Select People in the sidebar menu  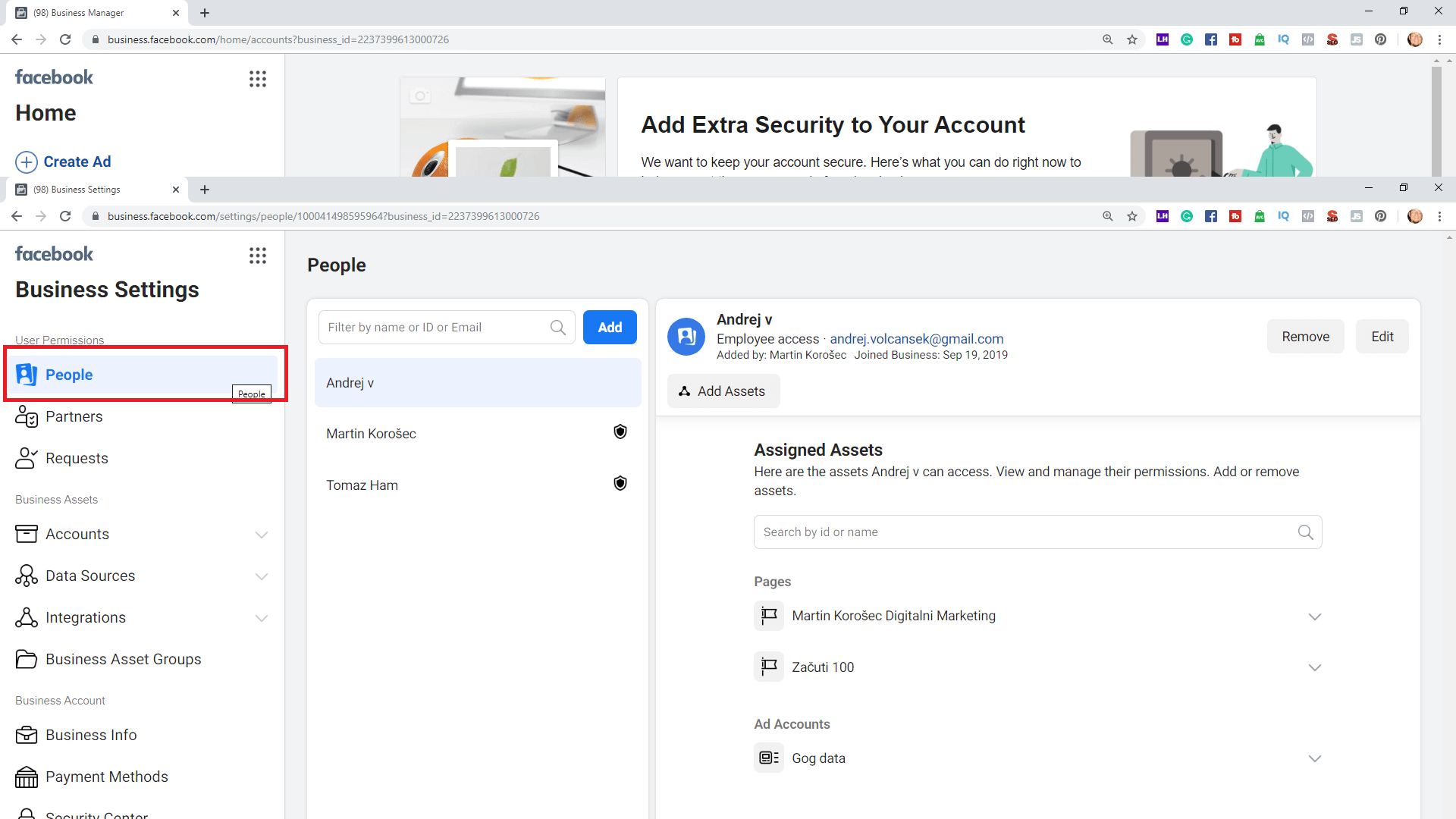point(69,375)
